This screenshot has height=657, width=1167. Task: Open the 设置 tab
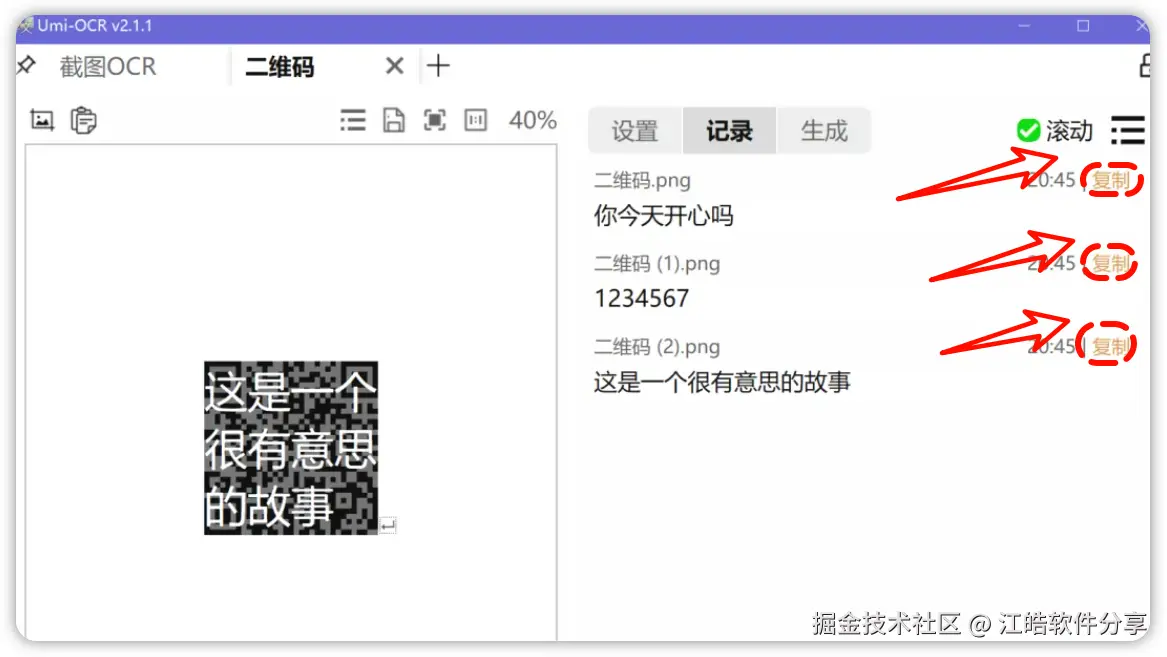point(635,131)
